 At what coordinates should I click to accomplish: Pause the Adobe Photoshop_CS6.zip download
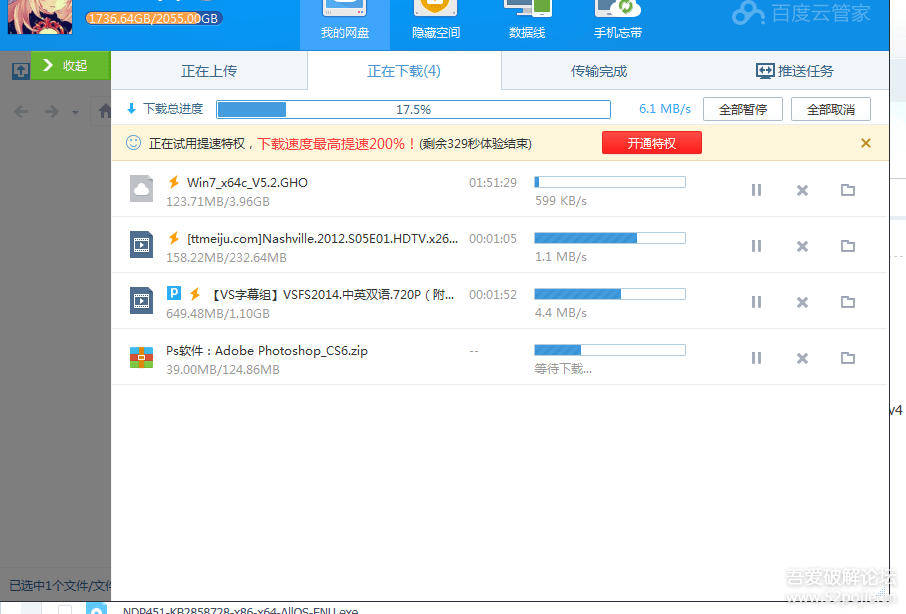(x=756, y=358)
